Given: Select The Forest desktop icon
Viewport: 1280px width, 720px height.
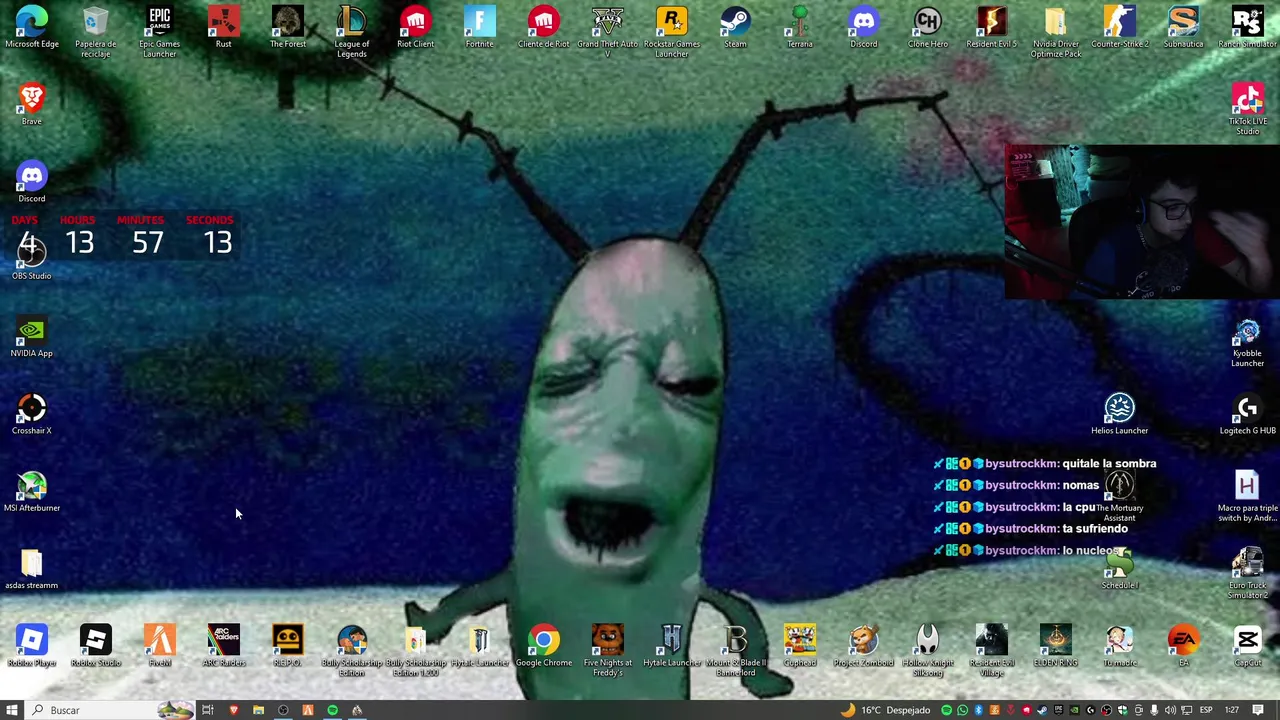Looking at the screenshot, I should tap(287, 27).
